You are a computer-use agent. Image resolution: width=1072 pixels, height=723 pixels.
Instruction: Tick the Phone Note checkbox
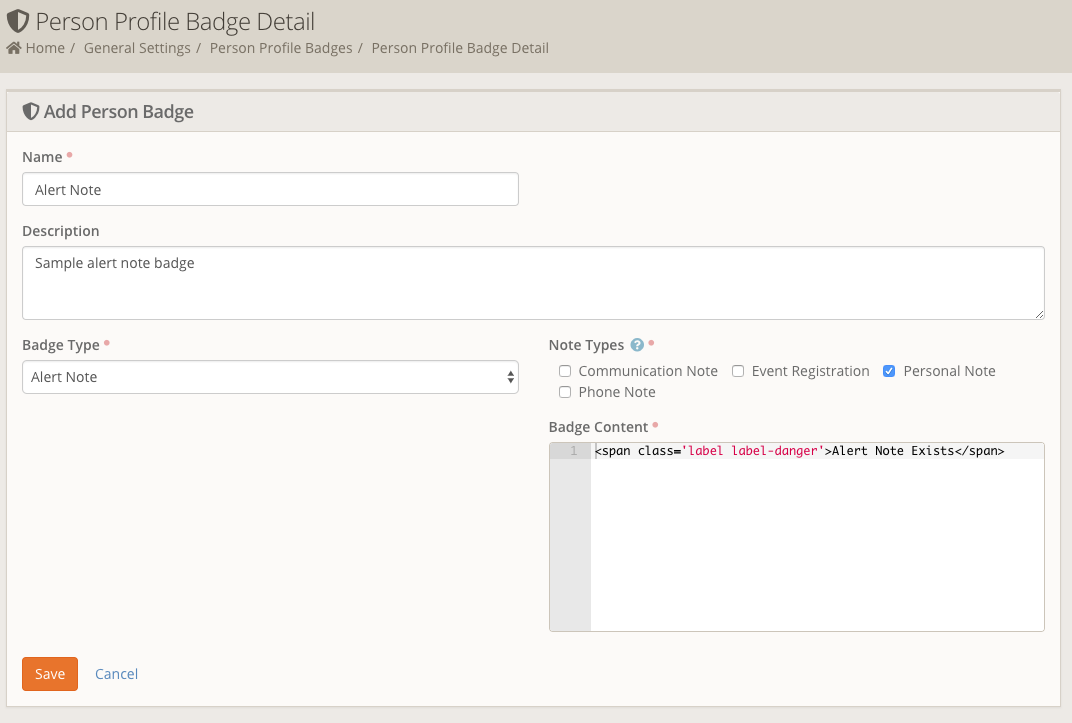pos(565,392)
